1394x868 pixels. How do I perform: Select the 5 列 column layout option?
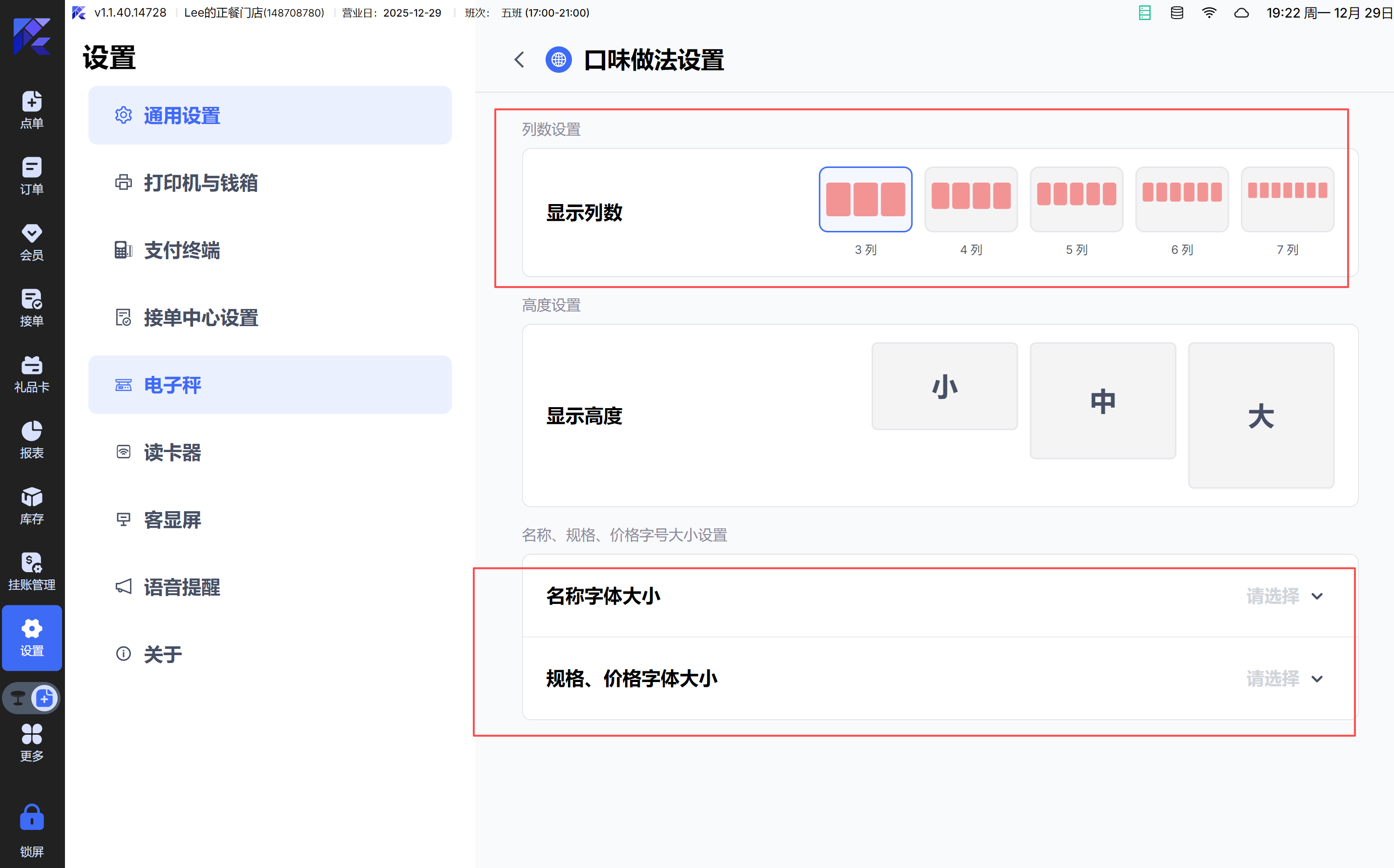(x=1076, y=200)
